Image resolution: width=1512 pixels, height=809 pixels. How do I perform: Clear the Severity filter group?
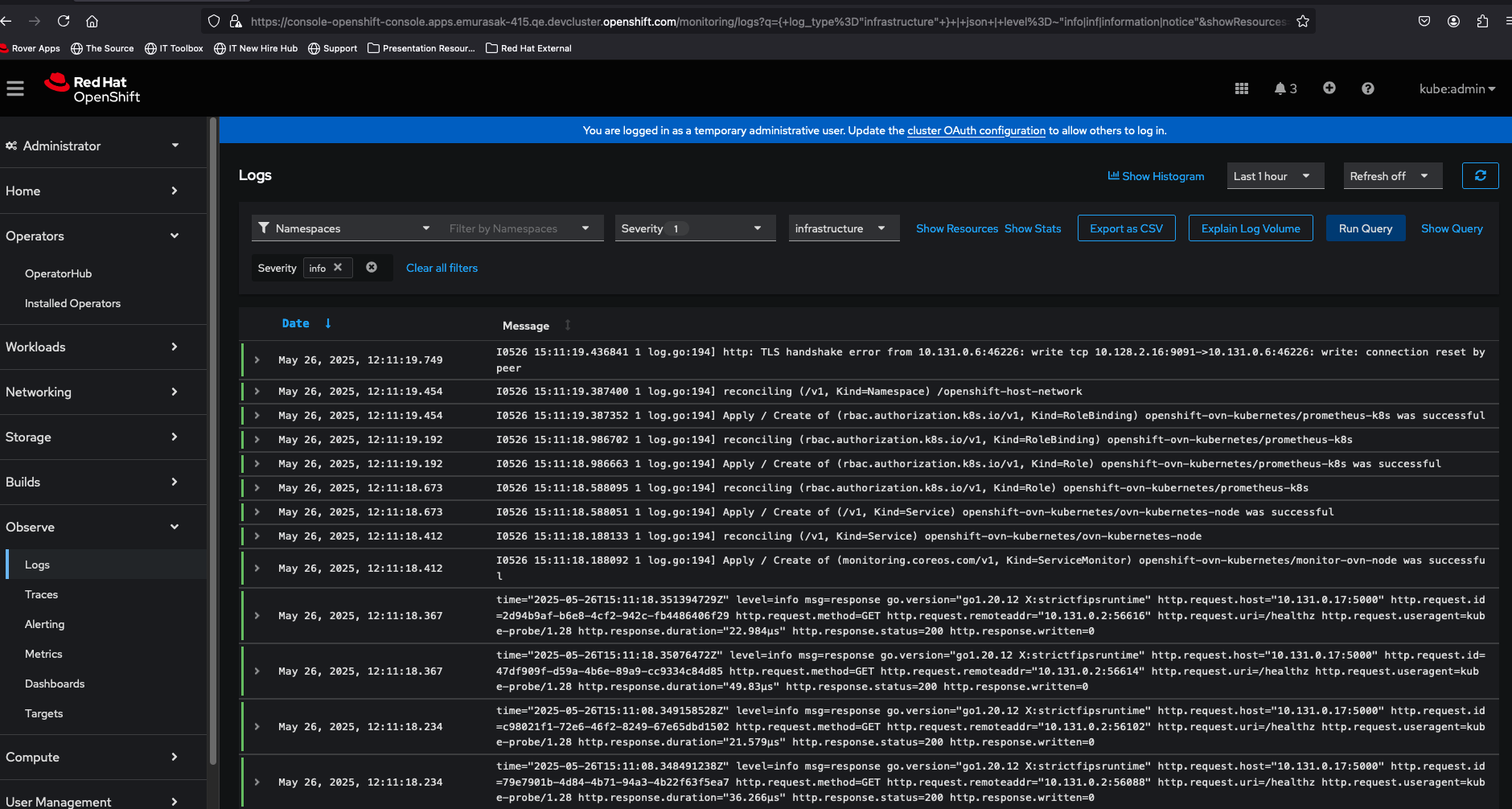[x=372, y=268]
